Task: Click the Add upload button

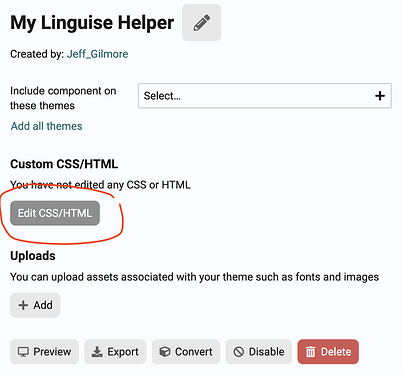Action: click(35, 305)
